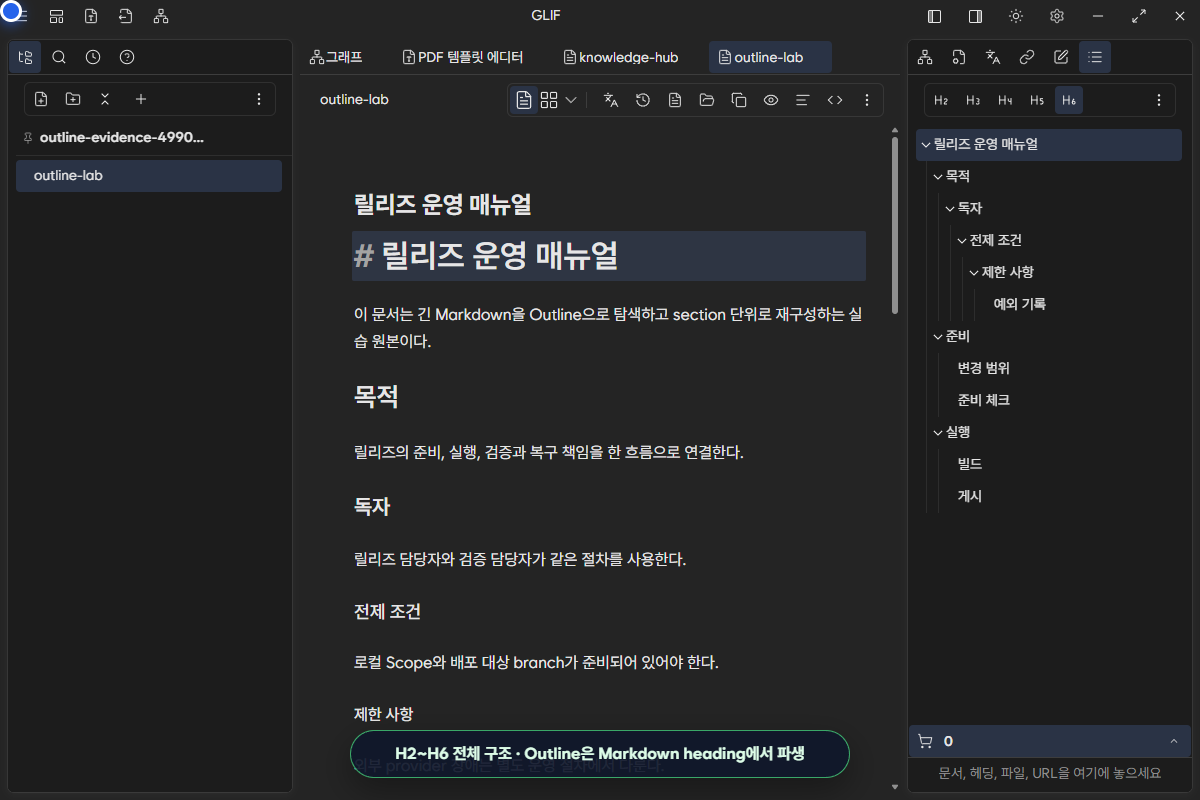Open the edit note tab in right panel

click(1061, 57)
